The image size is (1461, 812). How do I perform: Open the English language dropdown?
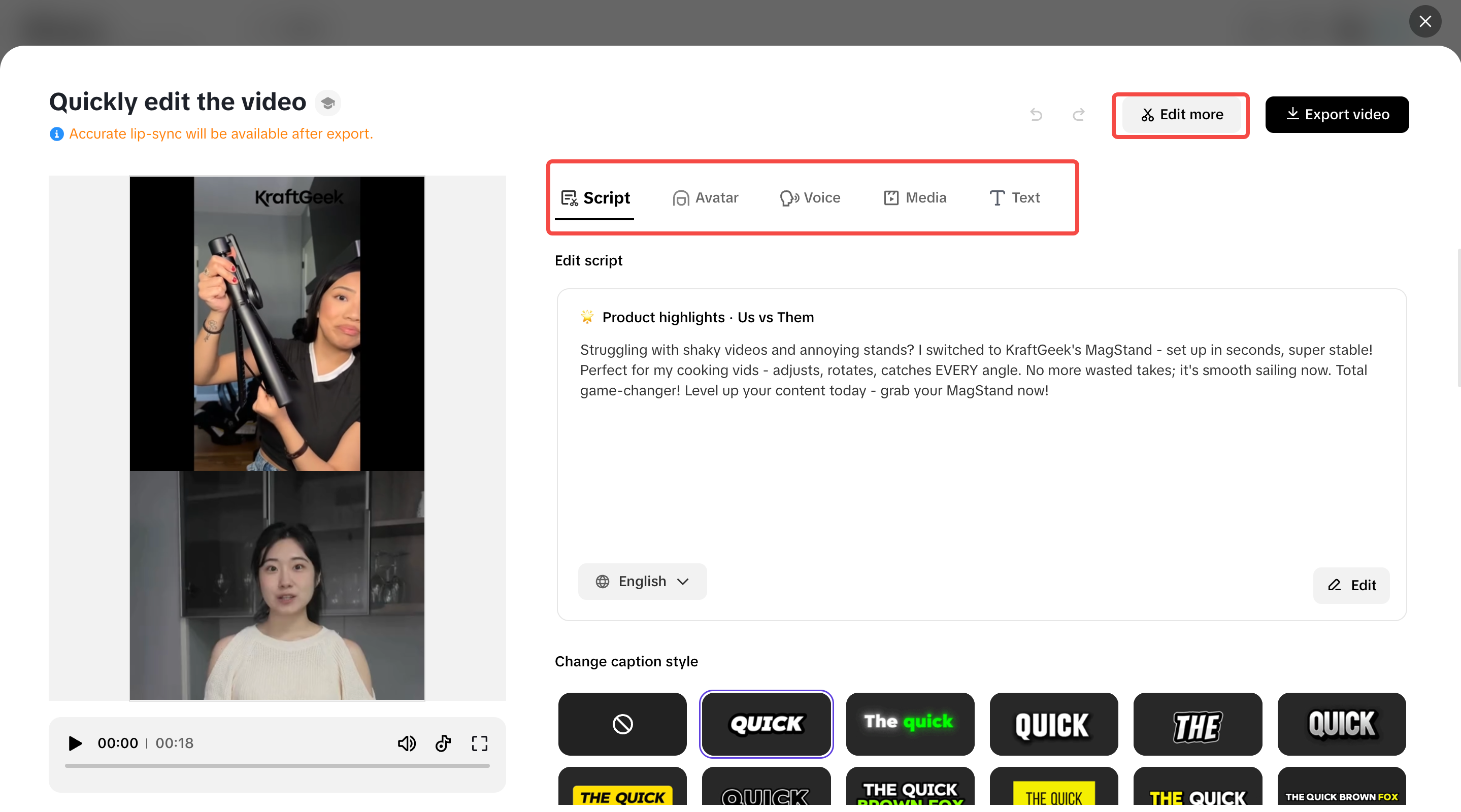642,581
